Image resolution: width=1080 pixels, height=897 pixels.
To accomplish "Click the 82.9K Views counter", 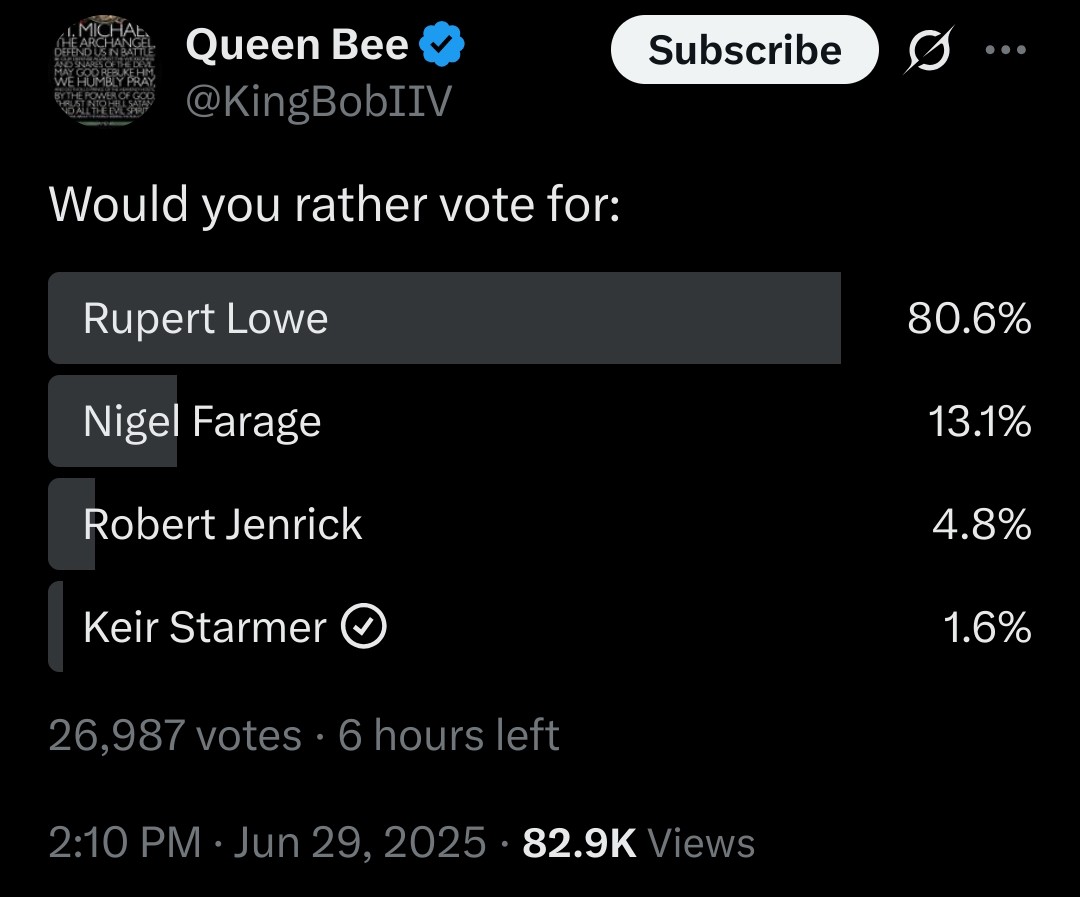I will (638, 842).
